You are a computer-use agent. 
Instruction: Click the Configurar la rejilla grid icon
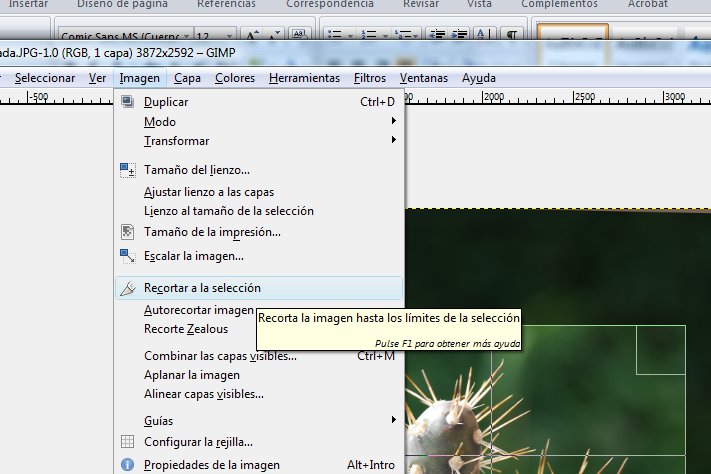(x=127, y=441)
